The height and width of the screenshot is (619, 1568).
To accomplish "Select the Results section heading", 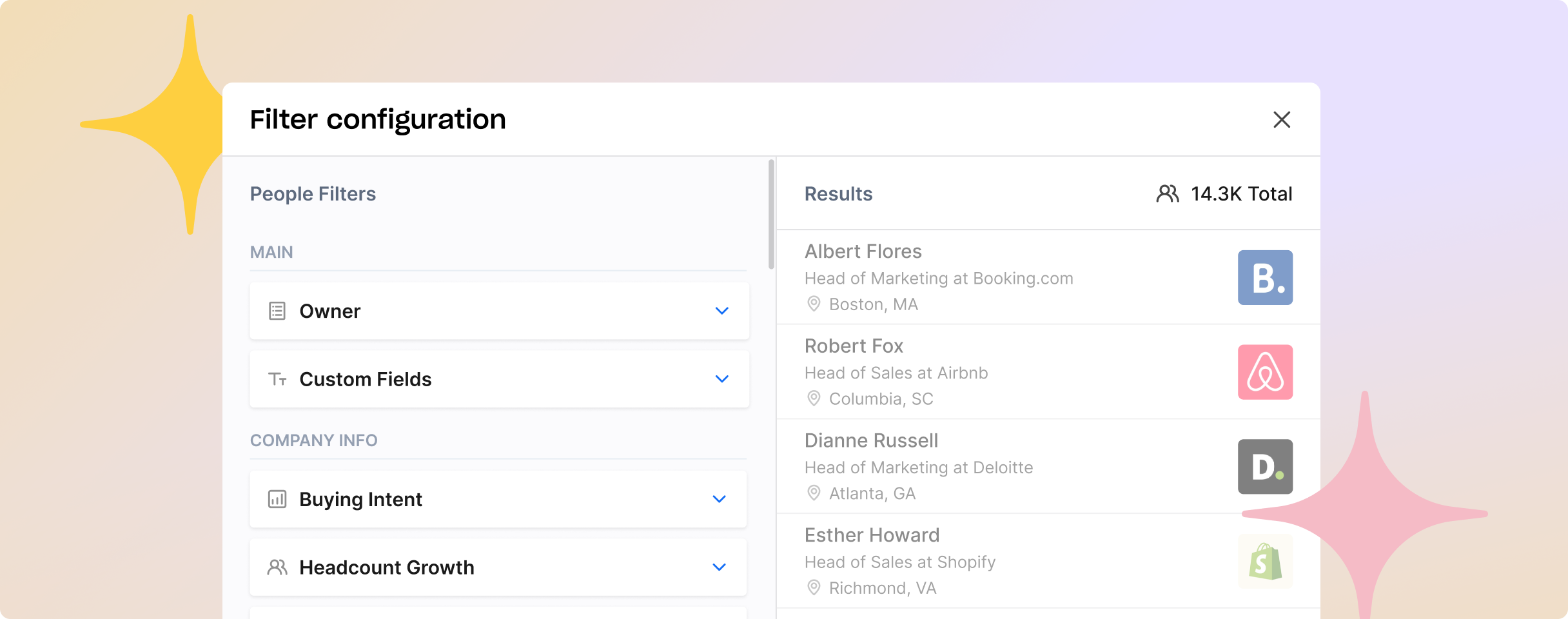I will [x=838, y=193].
